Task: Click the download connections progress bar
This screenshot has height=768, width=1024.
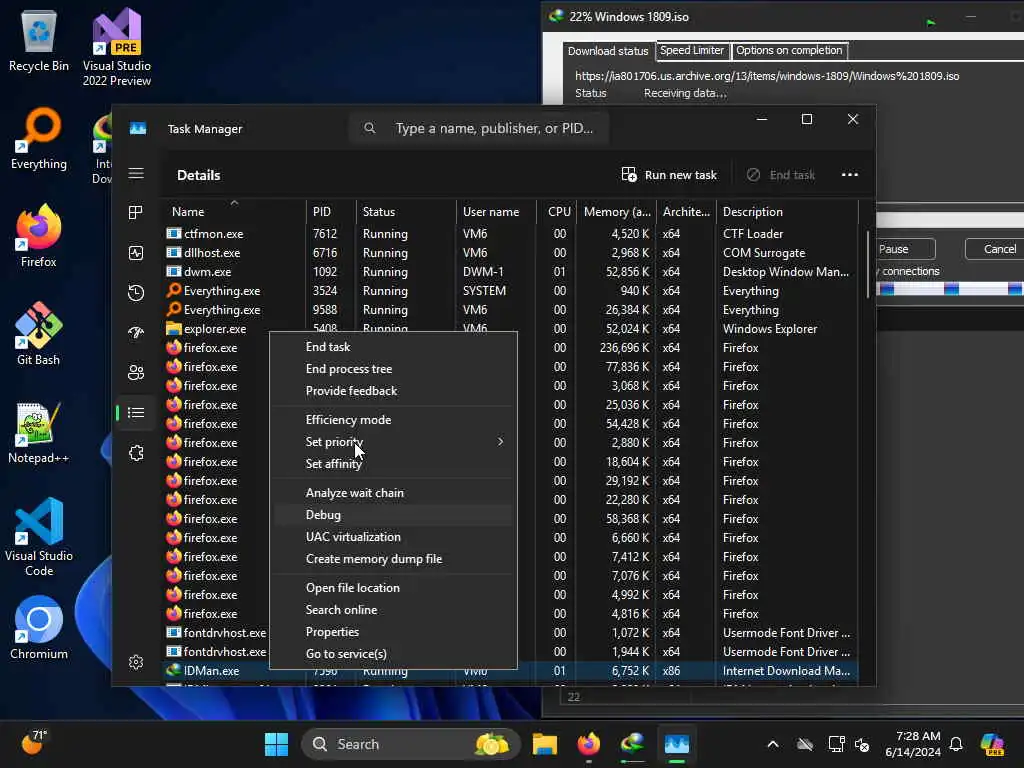Action: click(x=950, y=289)
